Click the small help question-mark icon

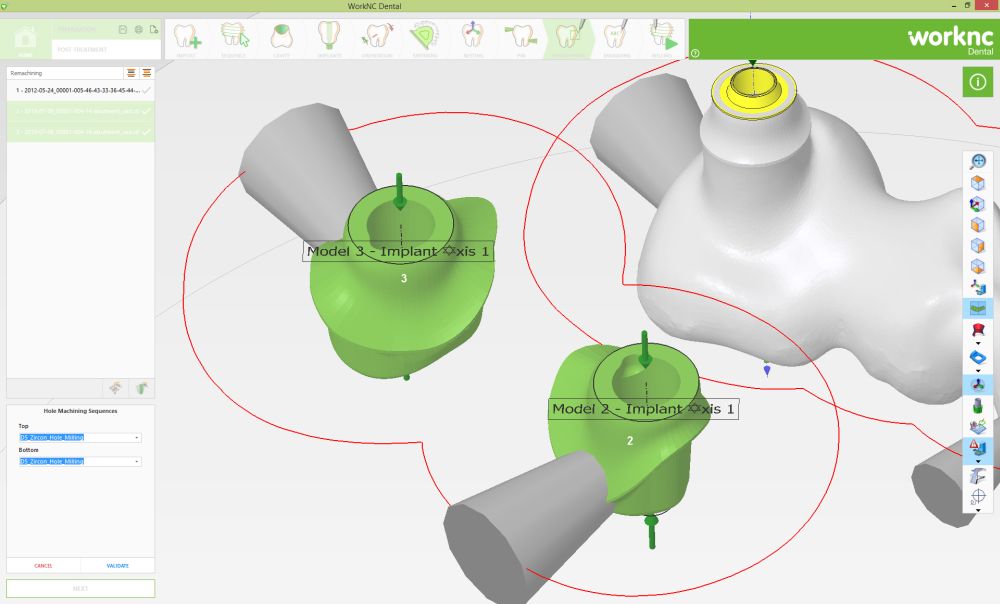pyautogui.click(x=695, y=54)
